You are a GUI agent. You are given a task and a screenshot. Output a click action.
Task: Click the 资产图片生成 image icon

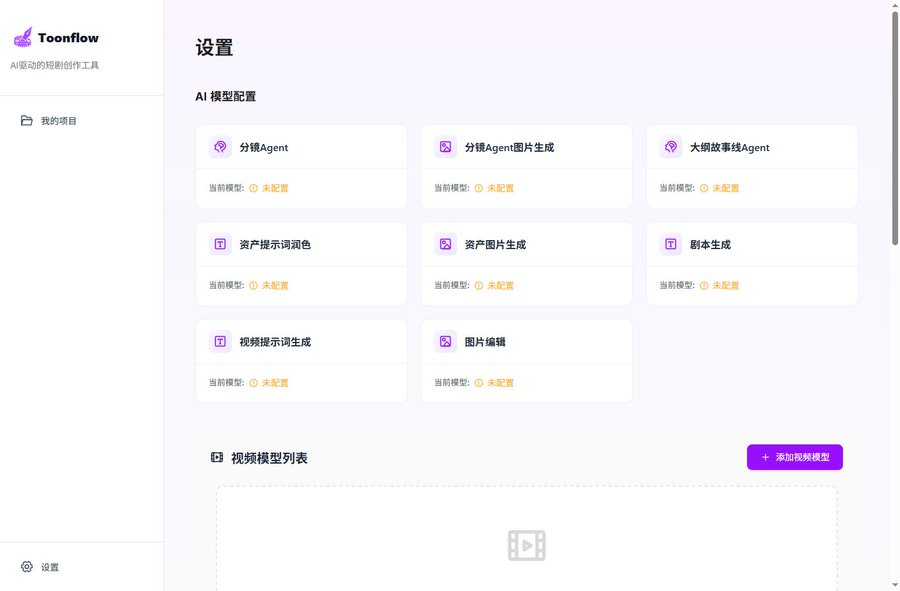445,244
